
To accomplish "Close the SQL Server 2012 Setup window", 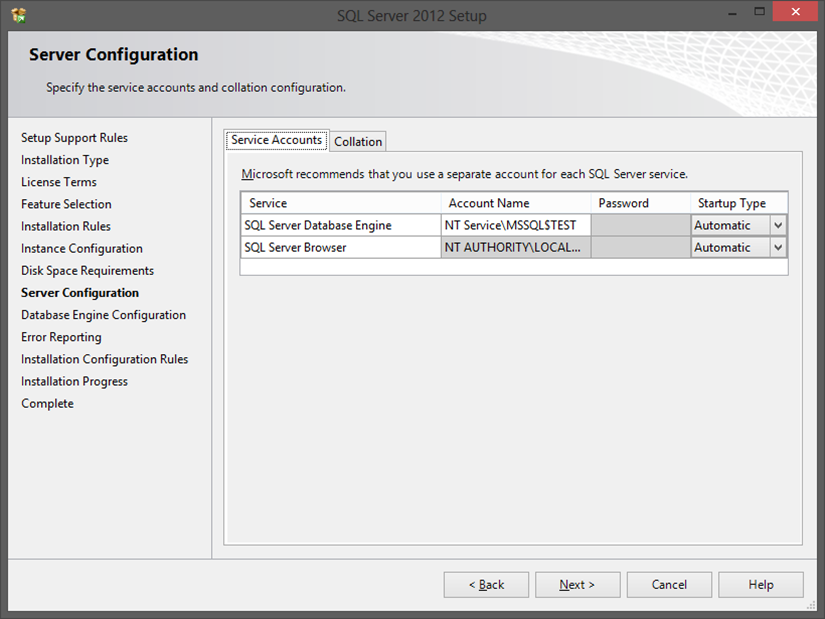I will [795, 12].
